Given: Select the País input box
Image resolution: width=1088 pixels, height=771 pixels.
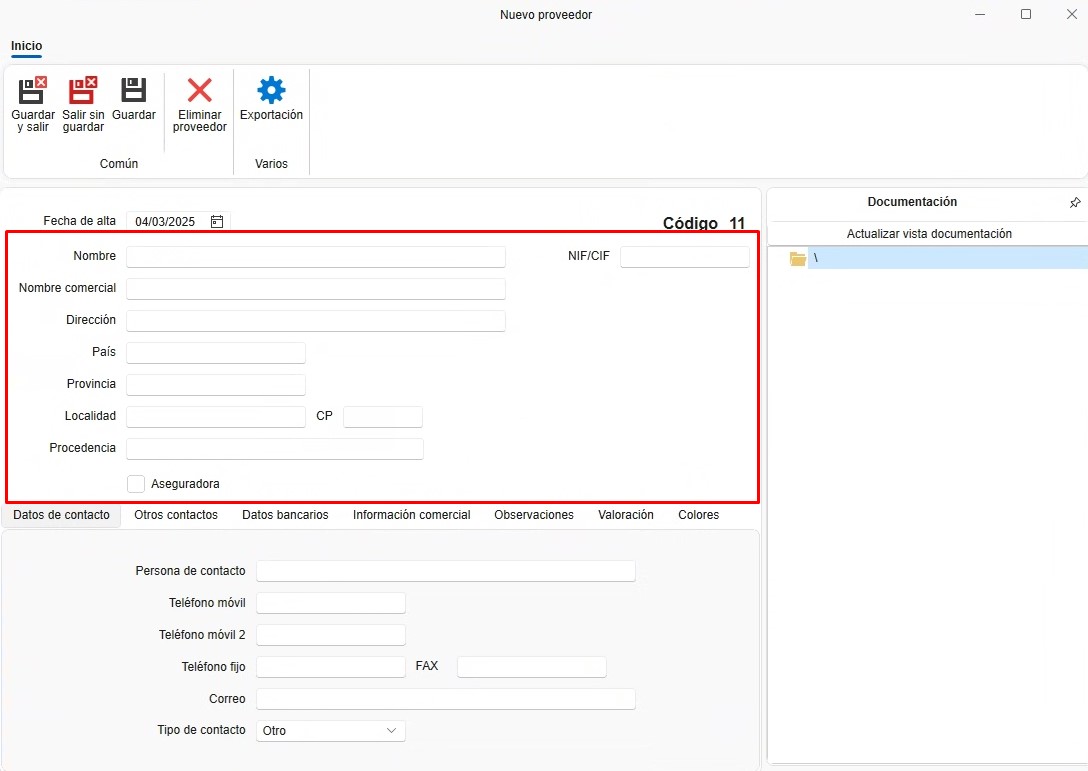Looking at the screenshot, I should click(x=216, y=353).
